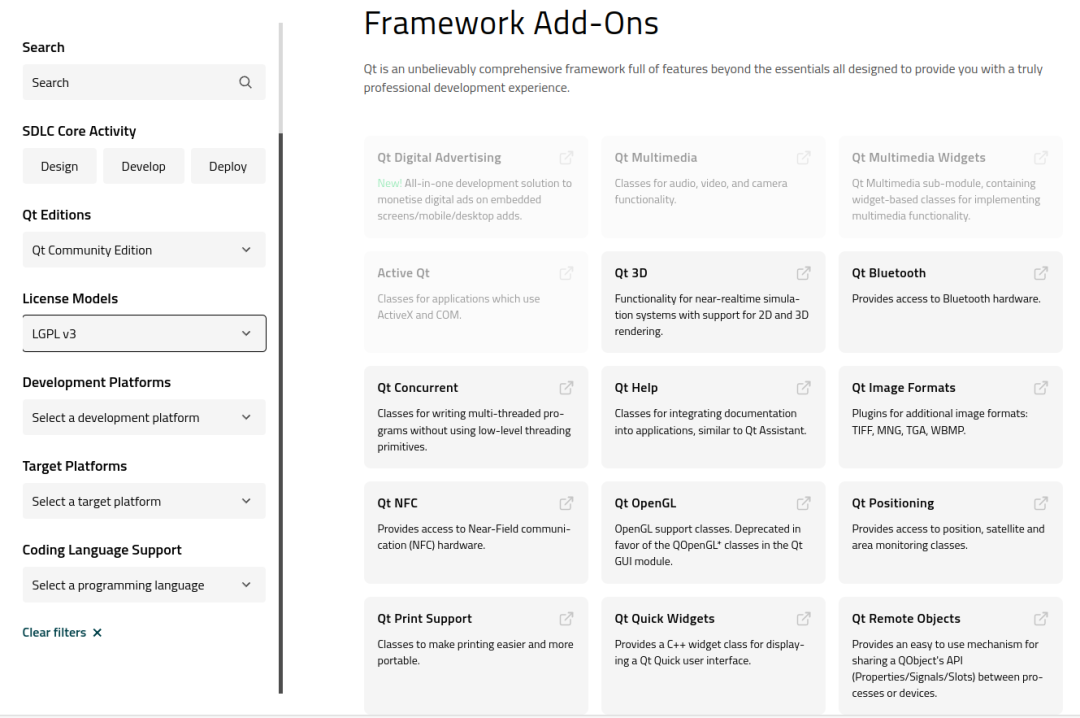The image size is (1080, 718).
Task: Click the X icon beside Clear filters
Action: (x=97, y=633)
